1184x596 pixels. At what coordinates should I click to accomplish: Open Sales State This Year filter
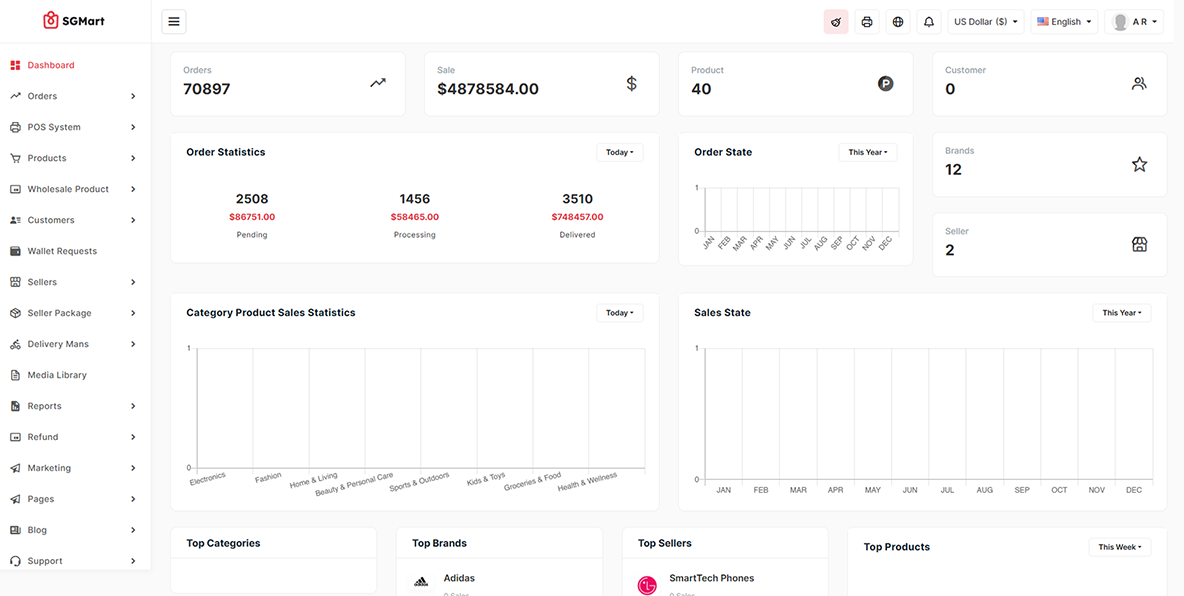pos(1121,313)
